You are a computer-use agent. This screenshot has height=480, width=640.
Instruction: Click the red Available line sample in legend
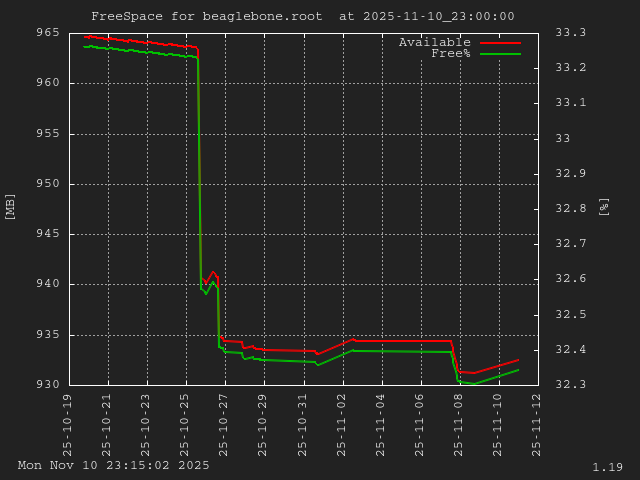click(x=500, y=43)
